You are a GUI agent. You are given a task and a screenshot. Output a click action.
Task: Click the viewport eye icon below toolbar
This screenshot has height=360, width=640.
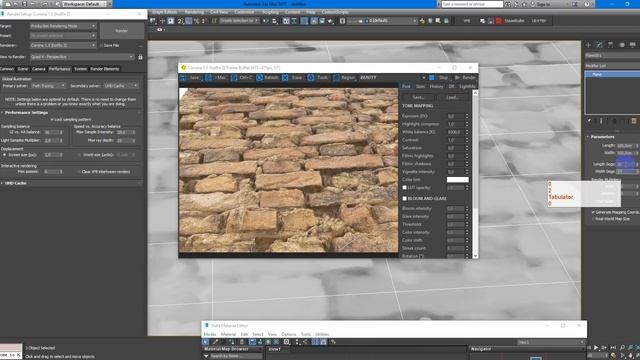click(160, 30)
